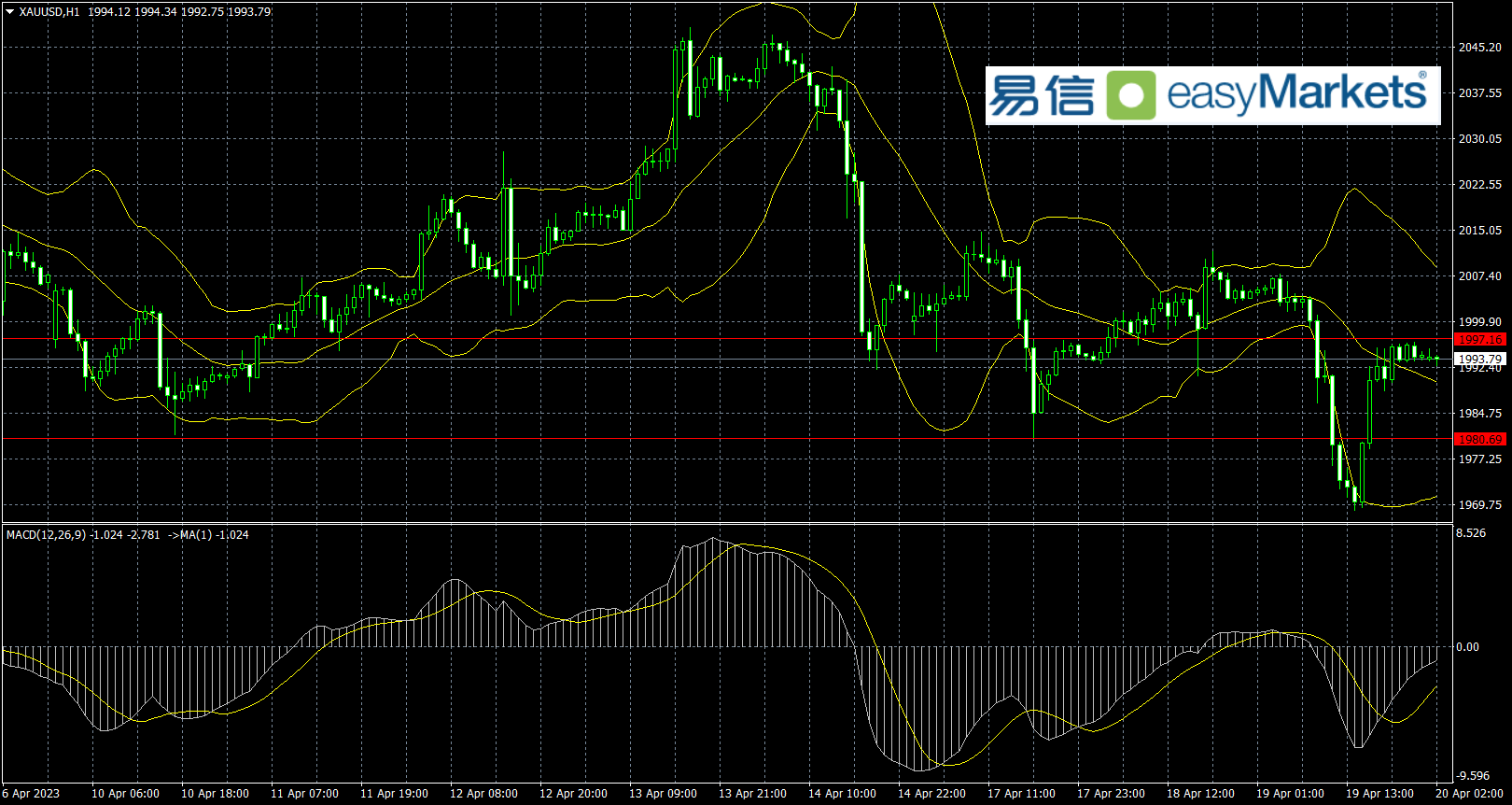The width and height of the screenshot is (1512, 805).
Task: Click the 12 Apr 20:00 time label
Action: pos(573,794)
